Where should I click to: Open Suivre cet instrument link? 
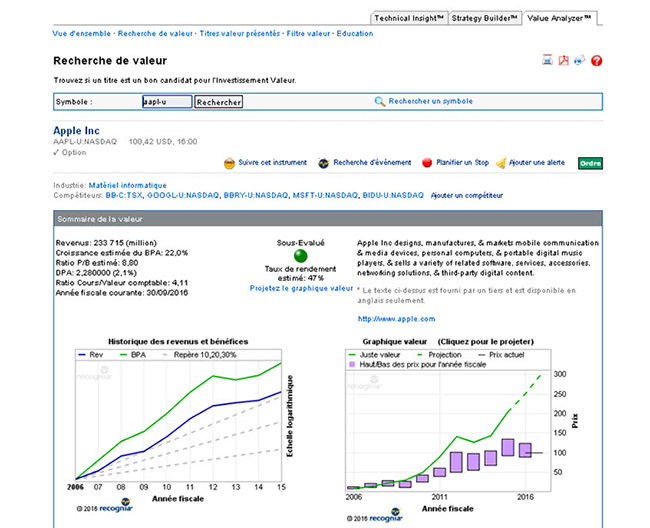click(272, 162)
